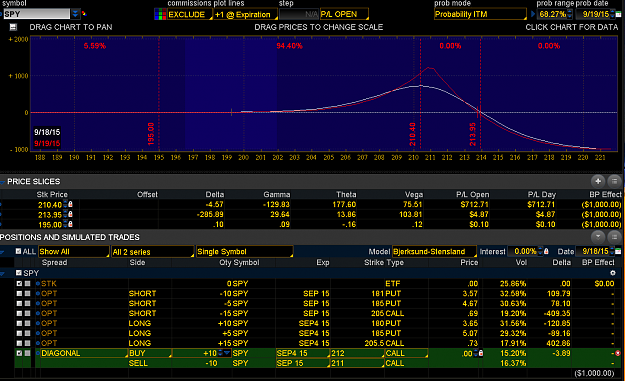Open the Show All filter menu

tap(74, 252)
